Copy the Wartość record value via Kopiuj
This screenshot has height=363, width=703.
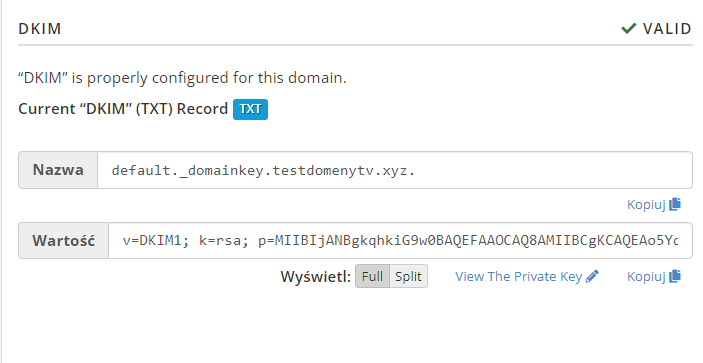click(x=654, y=276)
